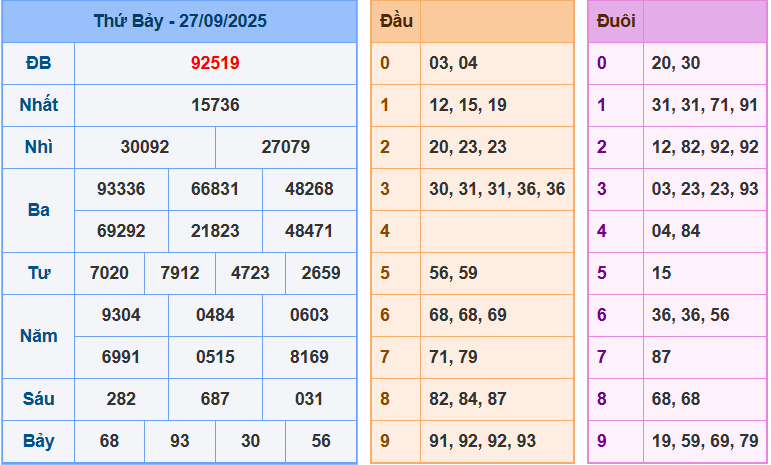Click the Thứ Bảy - 27/09/2025 header

pyautogui.click(x=180, y=21)
